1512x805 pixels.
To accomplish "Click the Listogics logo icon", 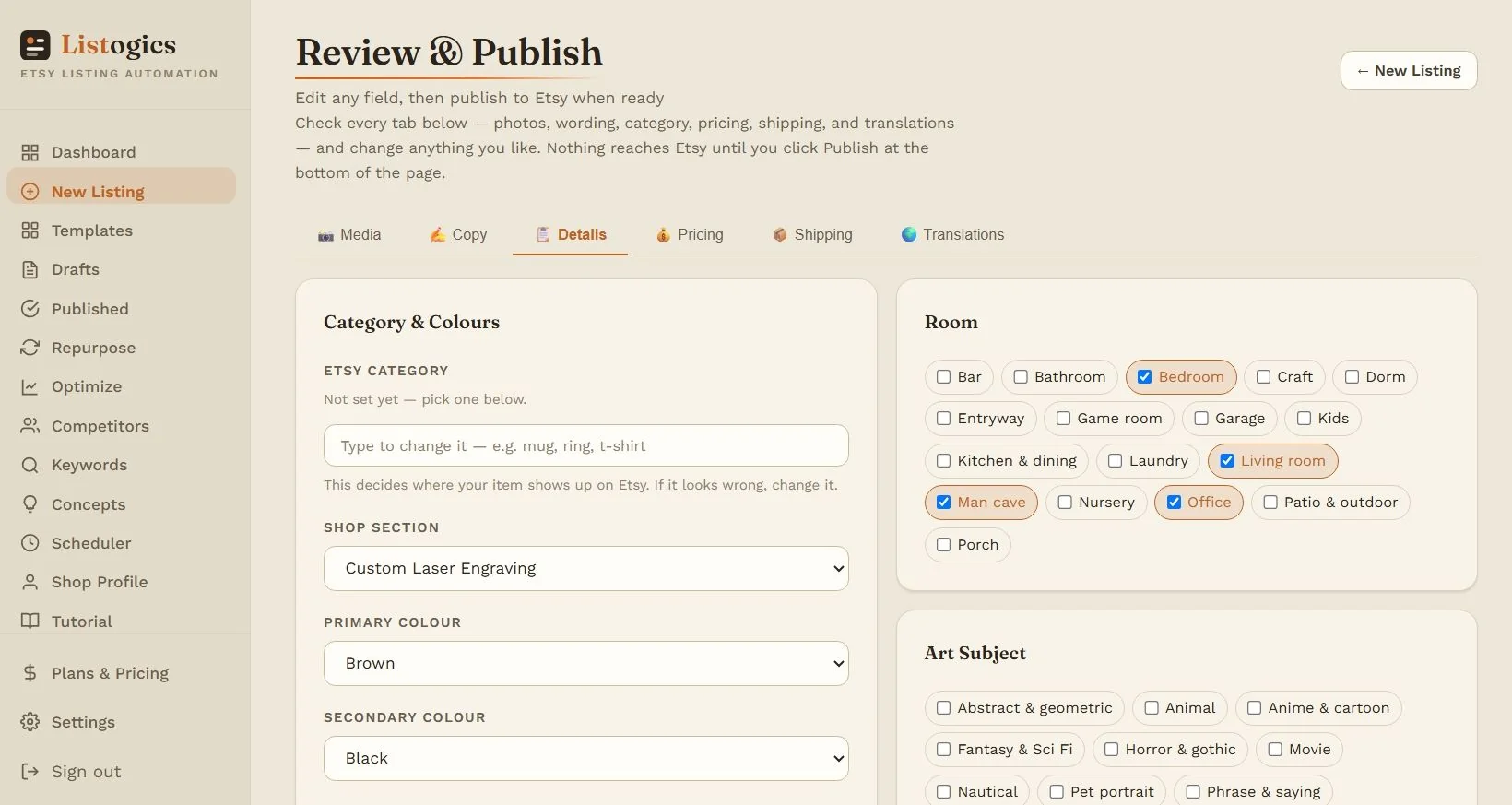I will point(35,45).
